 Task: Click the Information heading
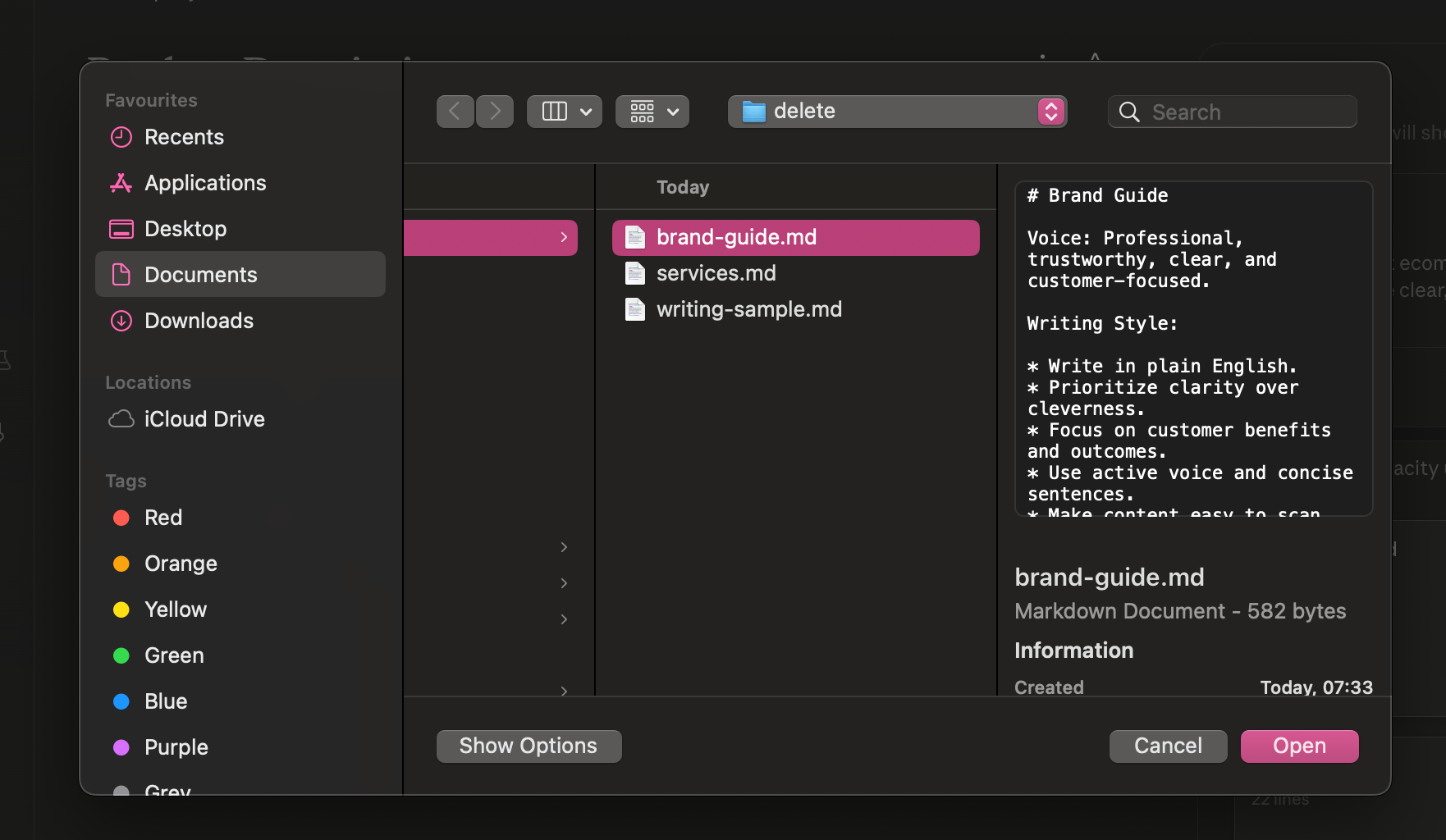coord(1073,651)
